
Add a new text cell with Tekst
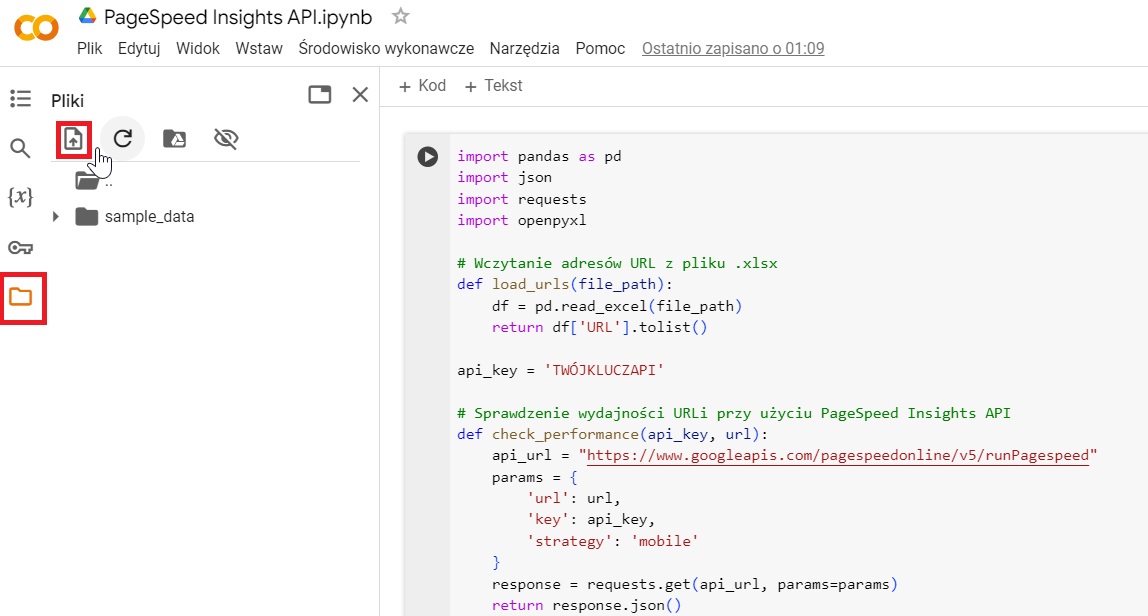(x=493, y=85)
